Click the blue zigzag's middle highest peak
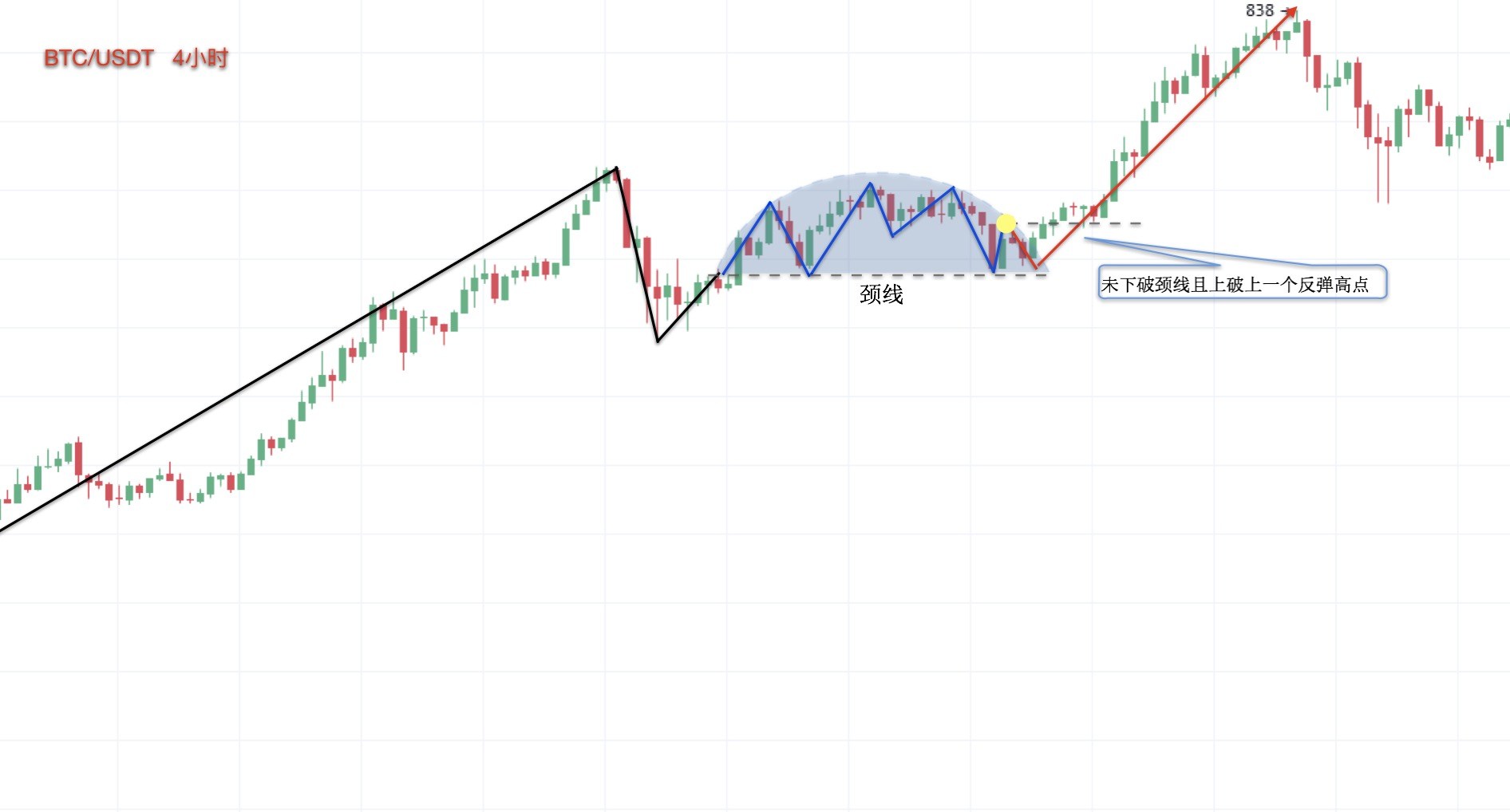This screenshot has height=812, width=1510. tap(870, 184)
